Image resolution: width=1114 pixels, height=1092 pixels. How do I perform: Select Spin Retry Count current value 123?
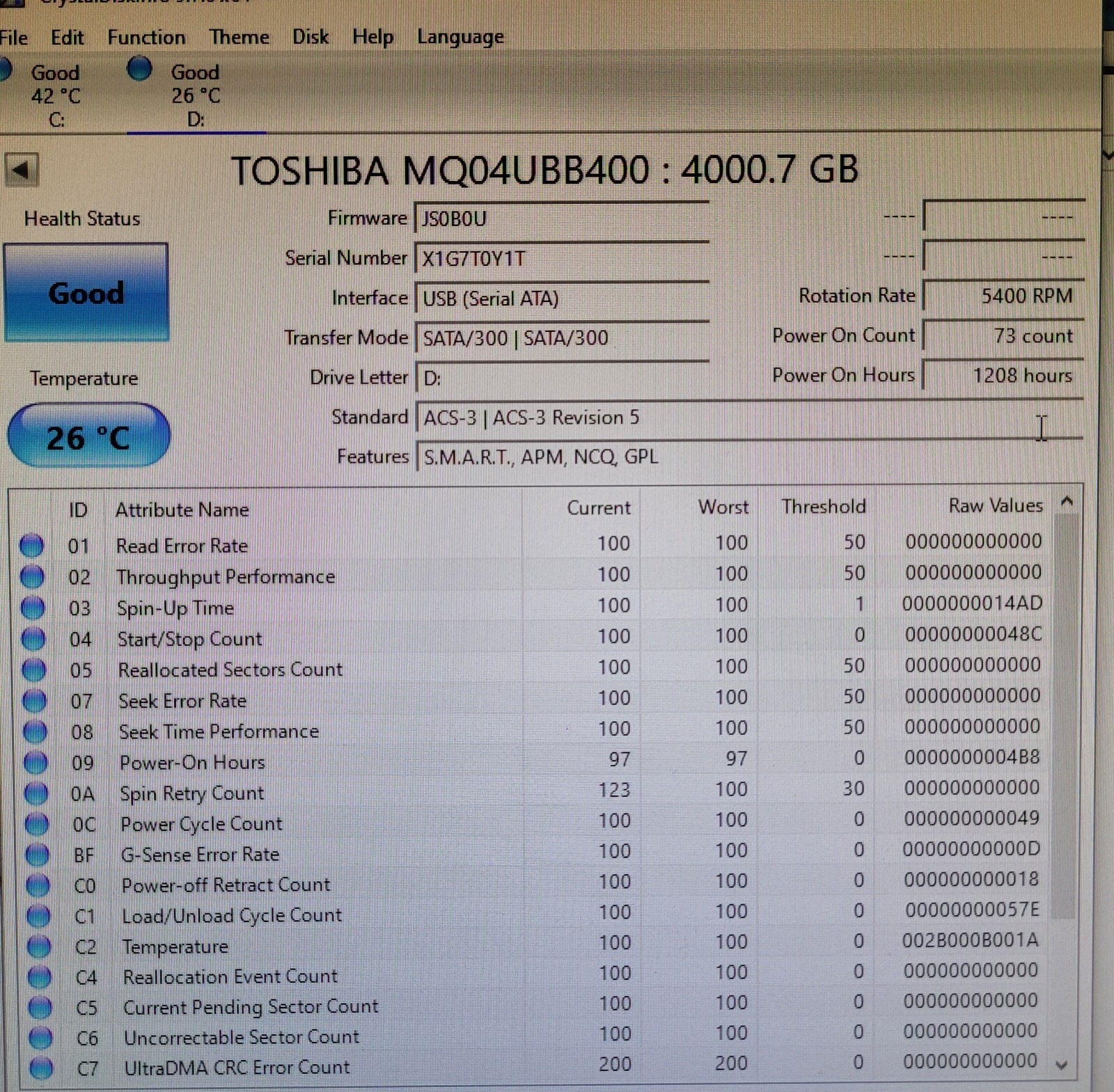[x=614, y=790]
